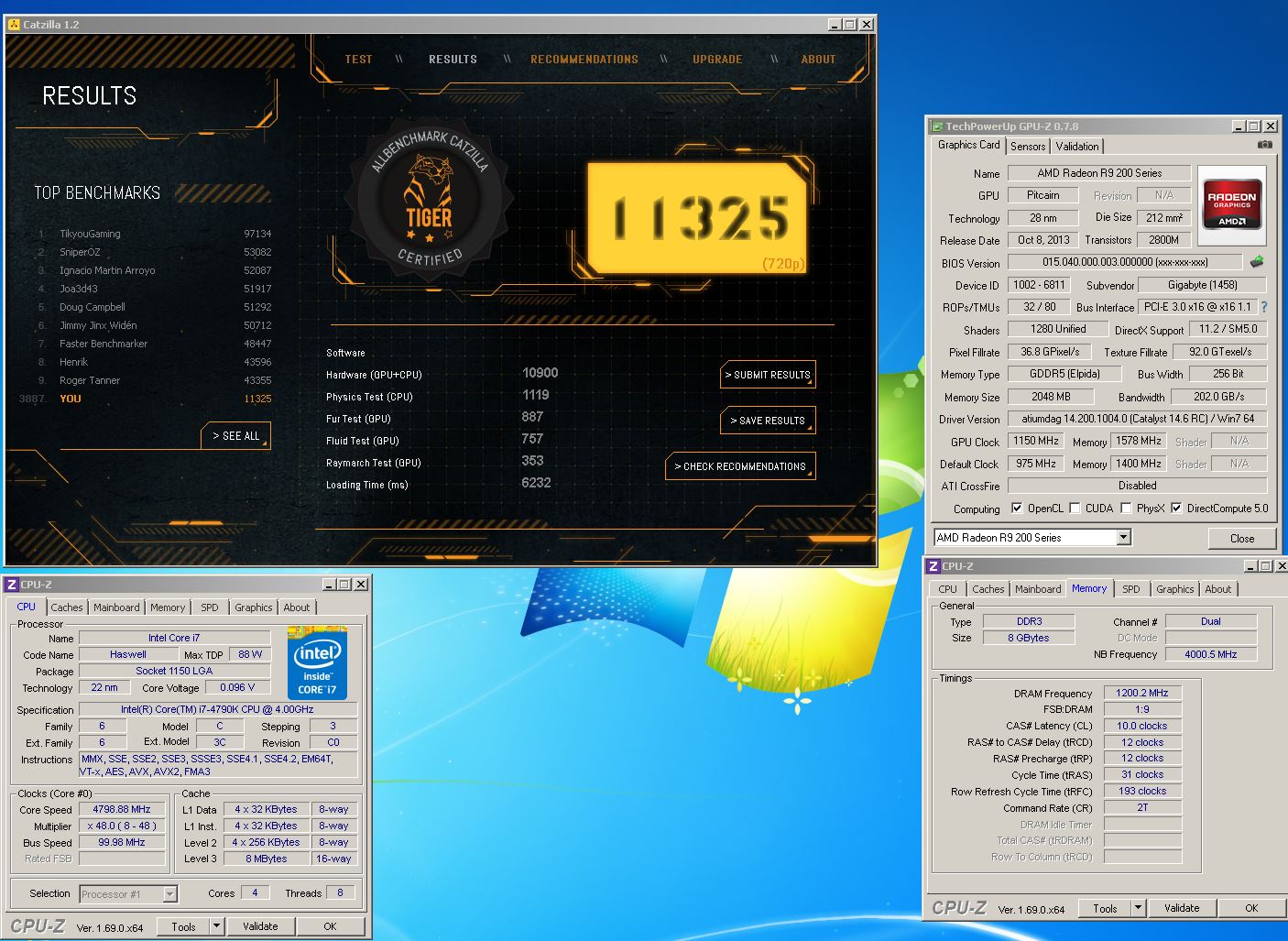Image resolution: width=1288 pixels, height=941 pixels.
Task: Switch to the Validation tab in GPU-Z
Action: click(1077, 147)
